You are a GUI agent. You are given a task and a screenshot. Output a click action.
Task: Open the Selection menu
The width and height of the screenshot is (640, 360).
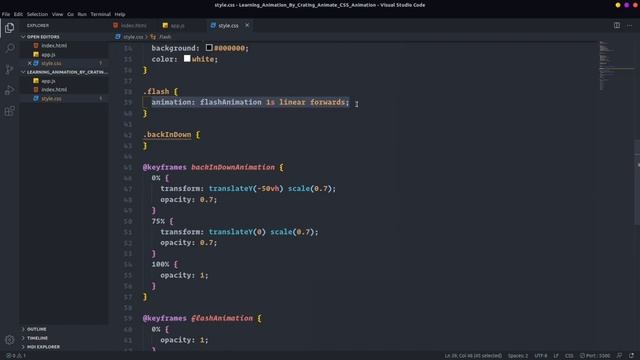pos(37,14)
